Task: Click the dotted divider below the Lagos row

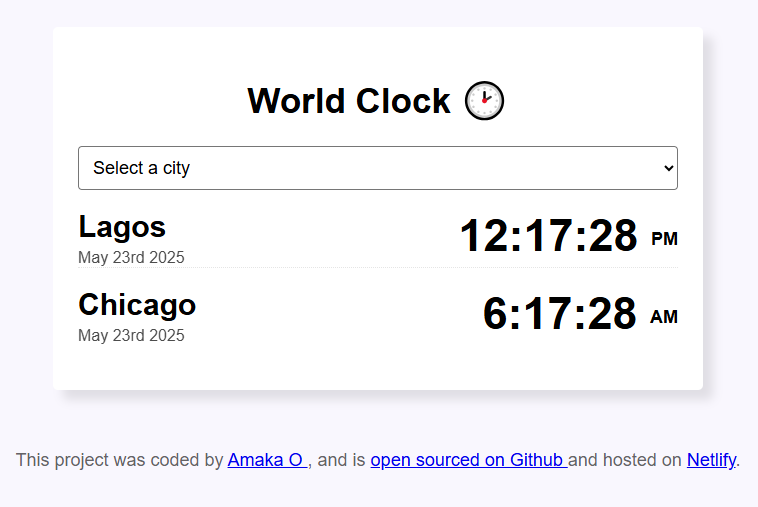Action: point(378,268)
